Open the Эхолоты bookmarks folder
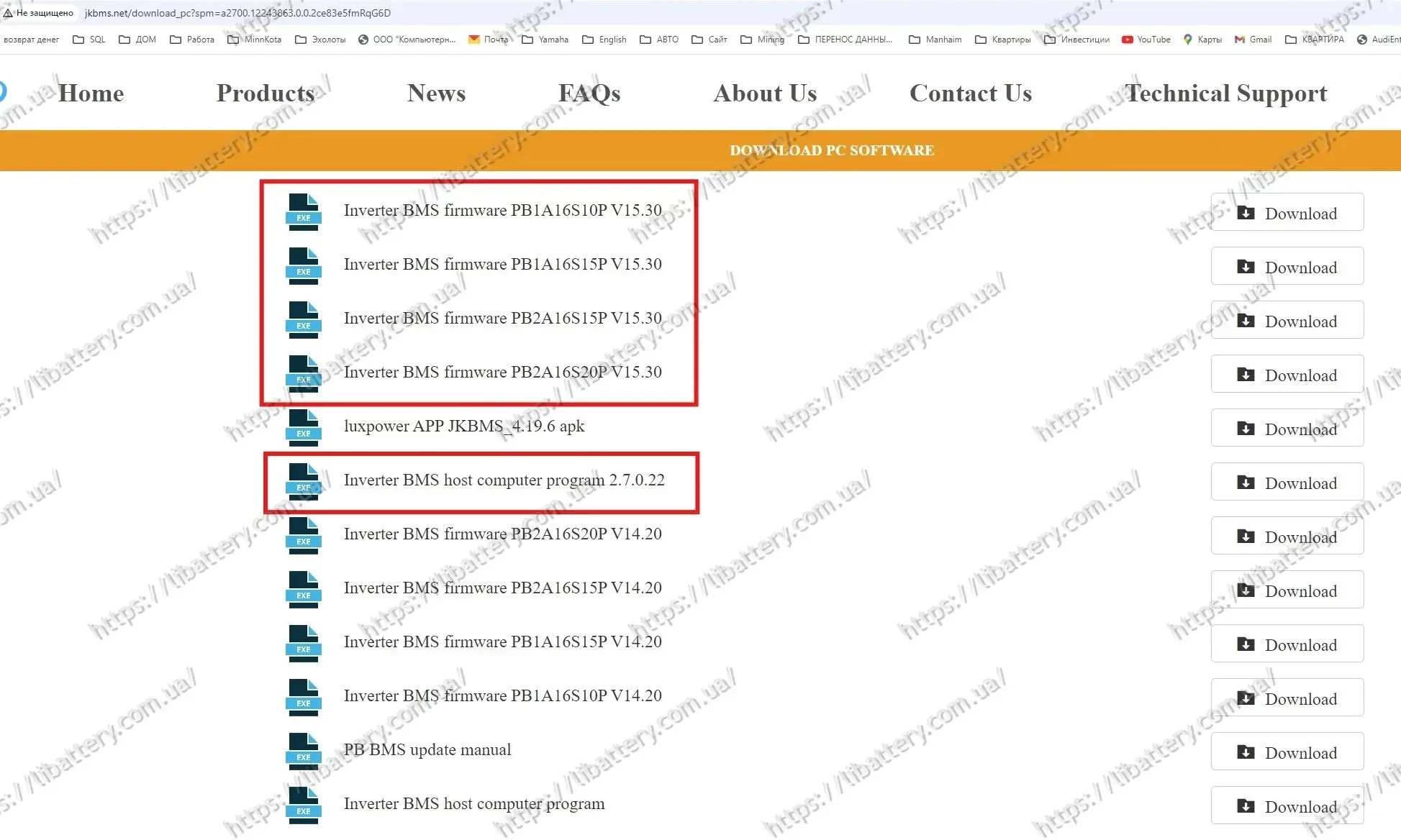The image size is (1401, 840). (x=321, y=40)
